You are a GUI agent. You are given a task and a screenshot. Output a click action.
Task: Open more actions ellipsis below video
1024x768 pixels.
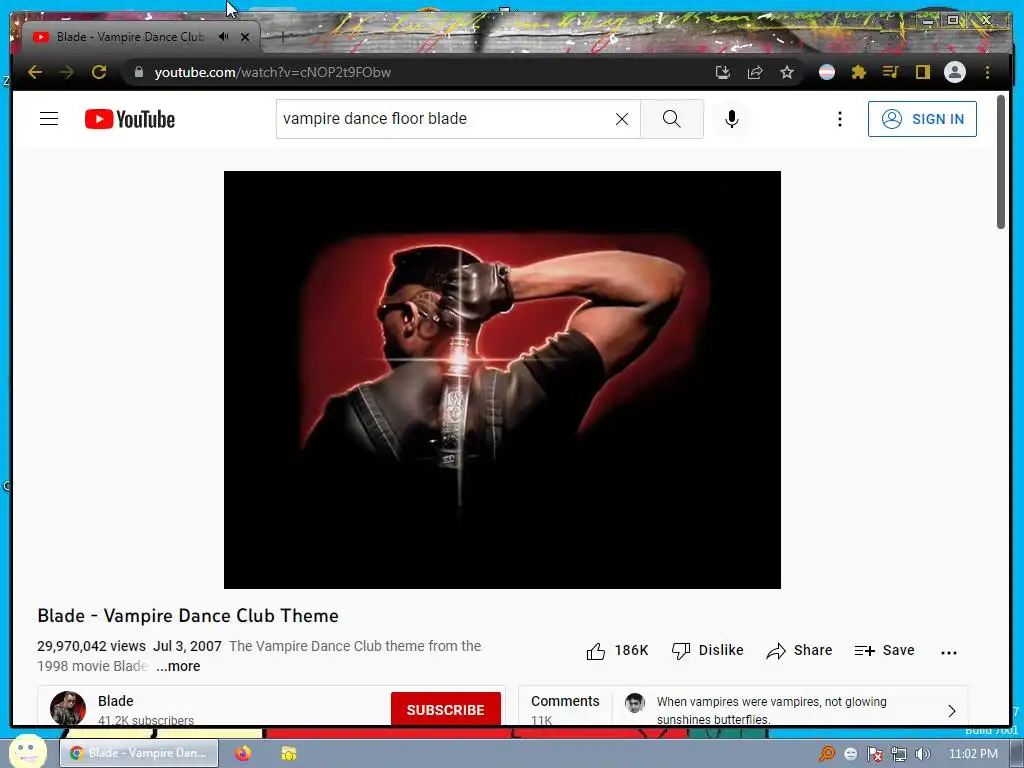[949, 652]
